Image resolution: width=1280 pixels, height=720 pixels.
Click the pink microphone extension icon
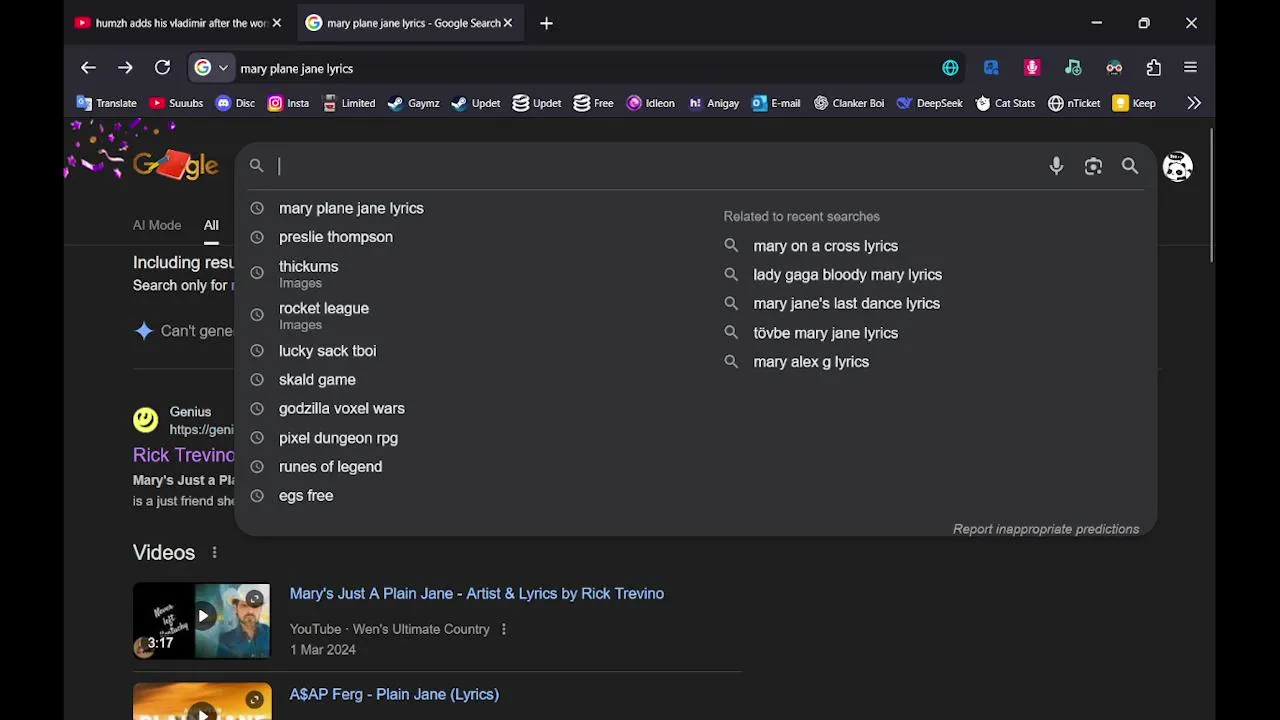click(1032, 68)
